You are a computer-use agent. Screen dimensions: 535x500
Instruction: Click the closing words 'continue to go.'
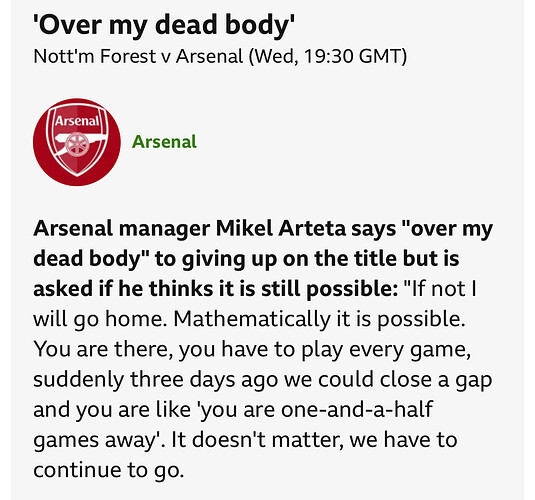pyautogui.click(x=109, y=470)
